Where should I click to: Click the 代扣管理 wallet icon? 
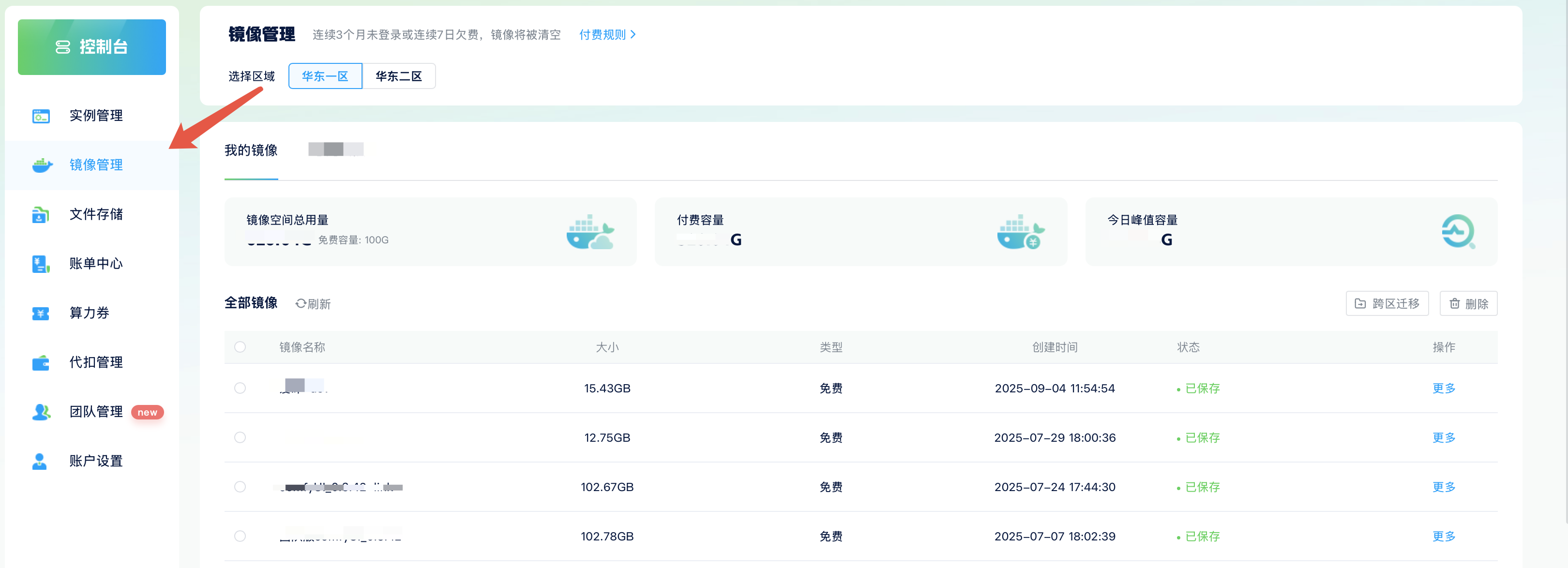tap(40, 362)
